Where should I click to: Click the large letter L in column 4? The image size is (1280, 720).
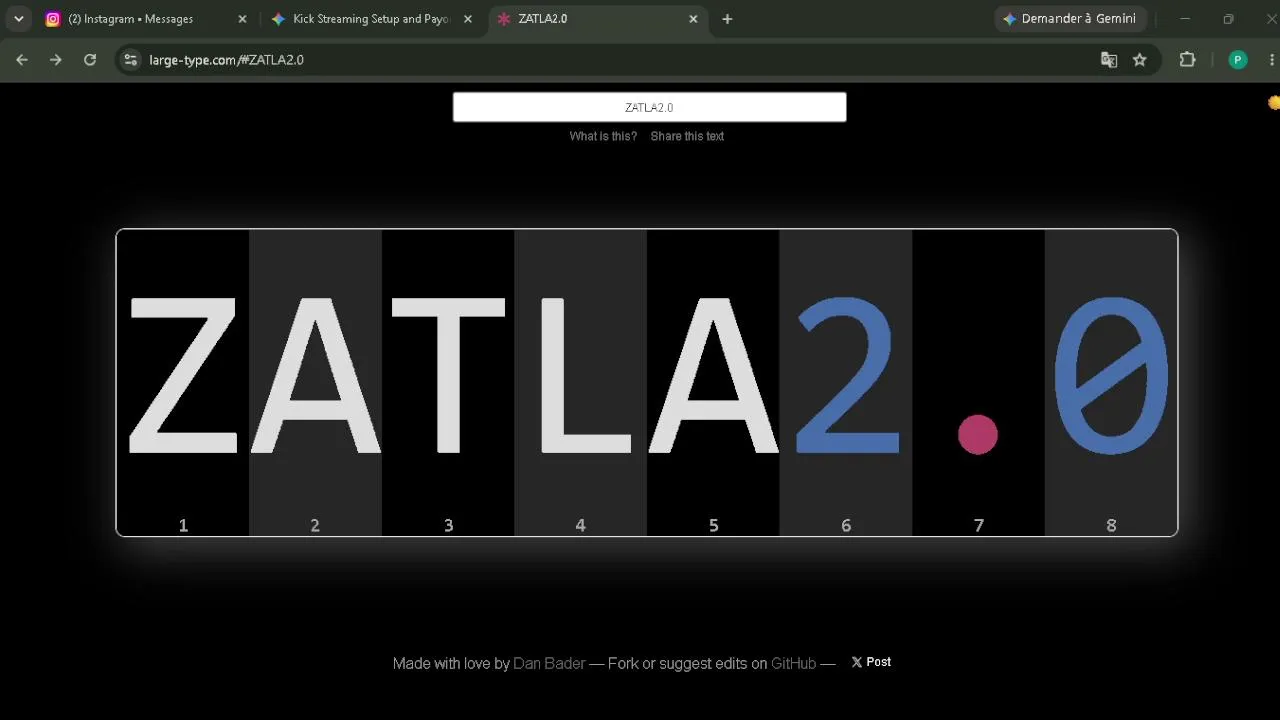585,376
